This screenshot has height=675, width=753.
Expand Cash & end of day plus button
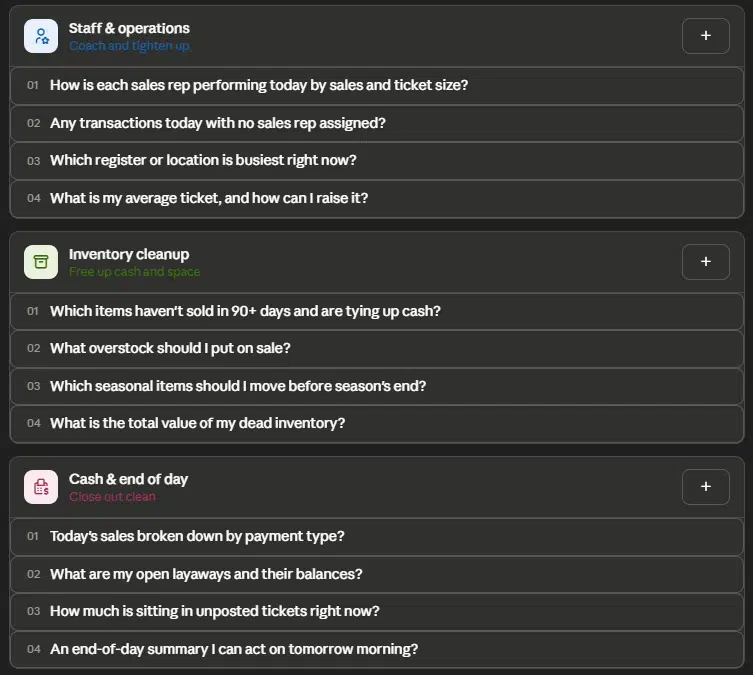[x=705, y=487]
